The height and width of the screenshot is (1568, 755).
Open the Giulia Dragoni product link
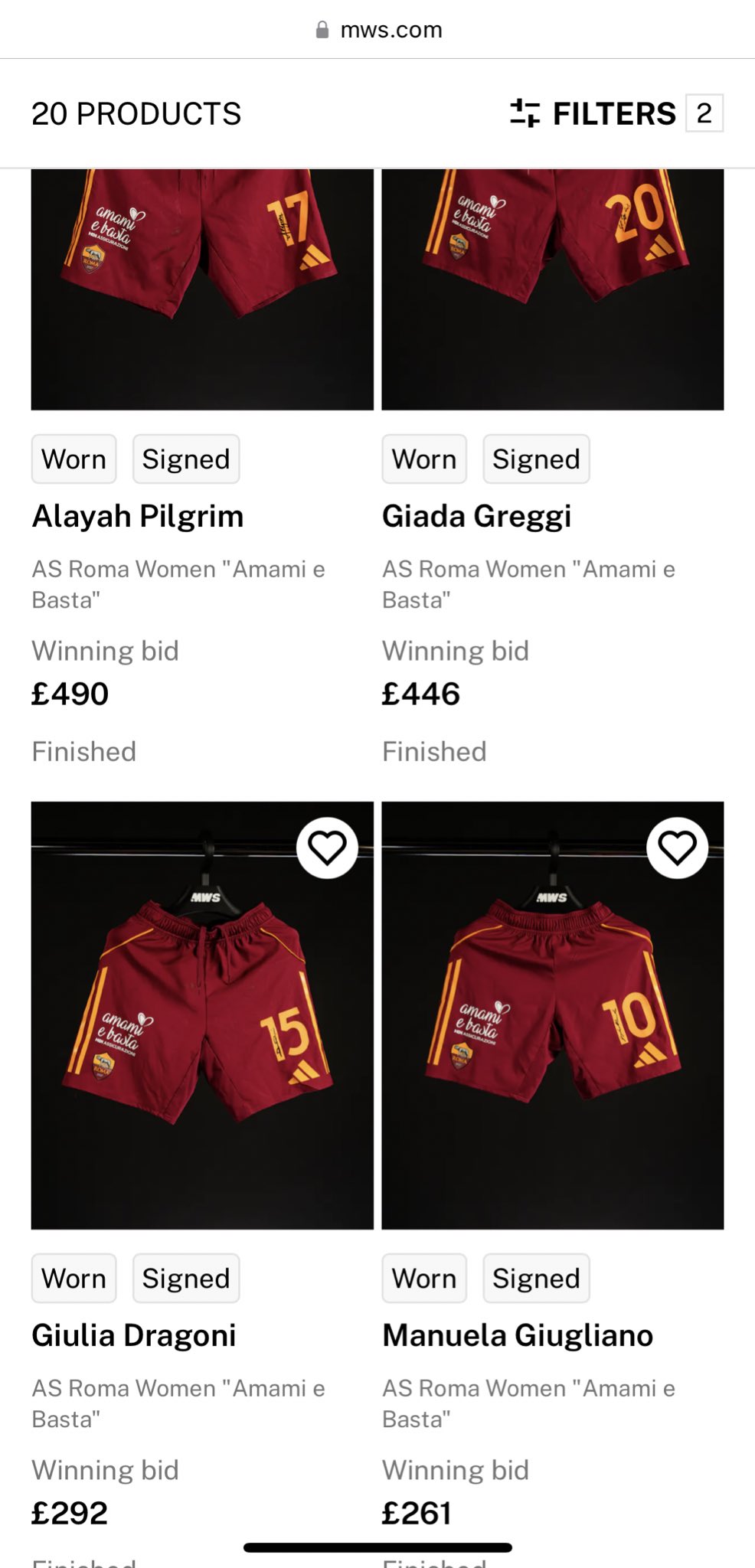click(x=134, y=1335)
